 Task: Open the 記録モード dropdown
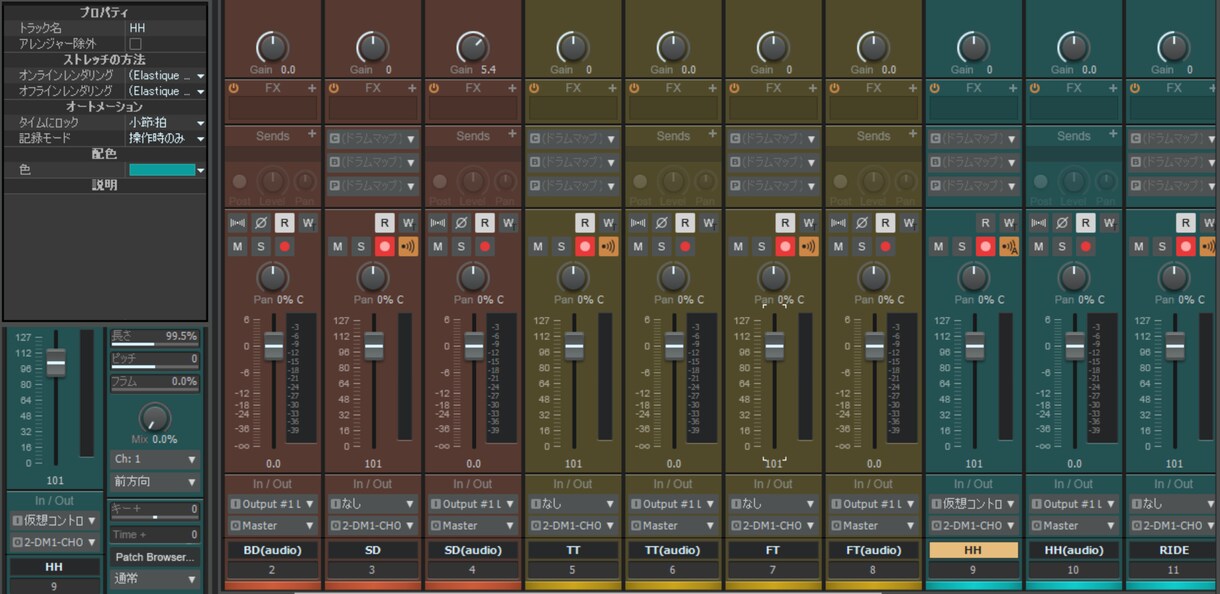166,138
